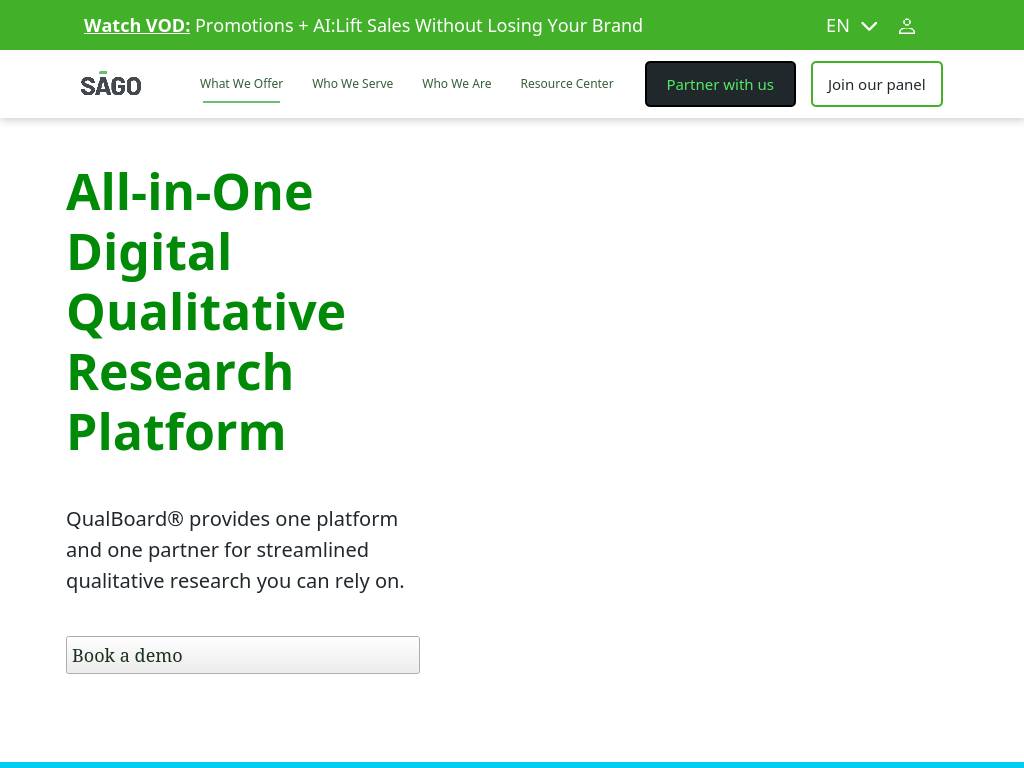Click the All-in-One Digital Qualitative heading
The width and height of the screenshot is (1024, 768).
[206, 312]
